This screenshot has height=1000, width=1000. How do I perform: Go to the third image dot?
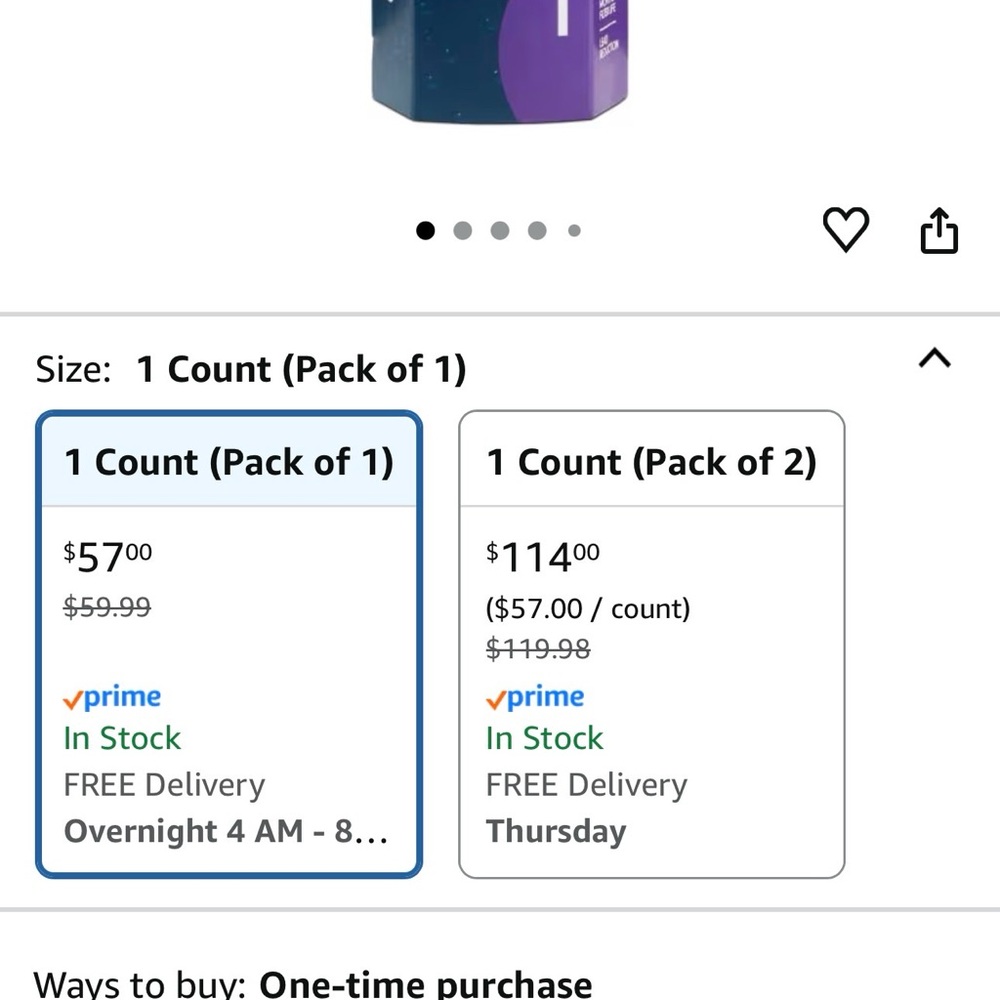click(x=500, y=230)
